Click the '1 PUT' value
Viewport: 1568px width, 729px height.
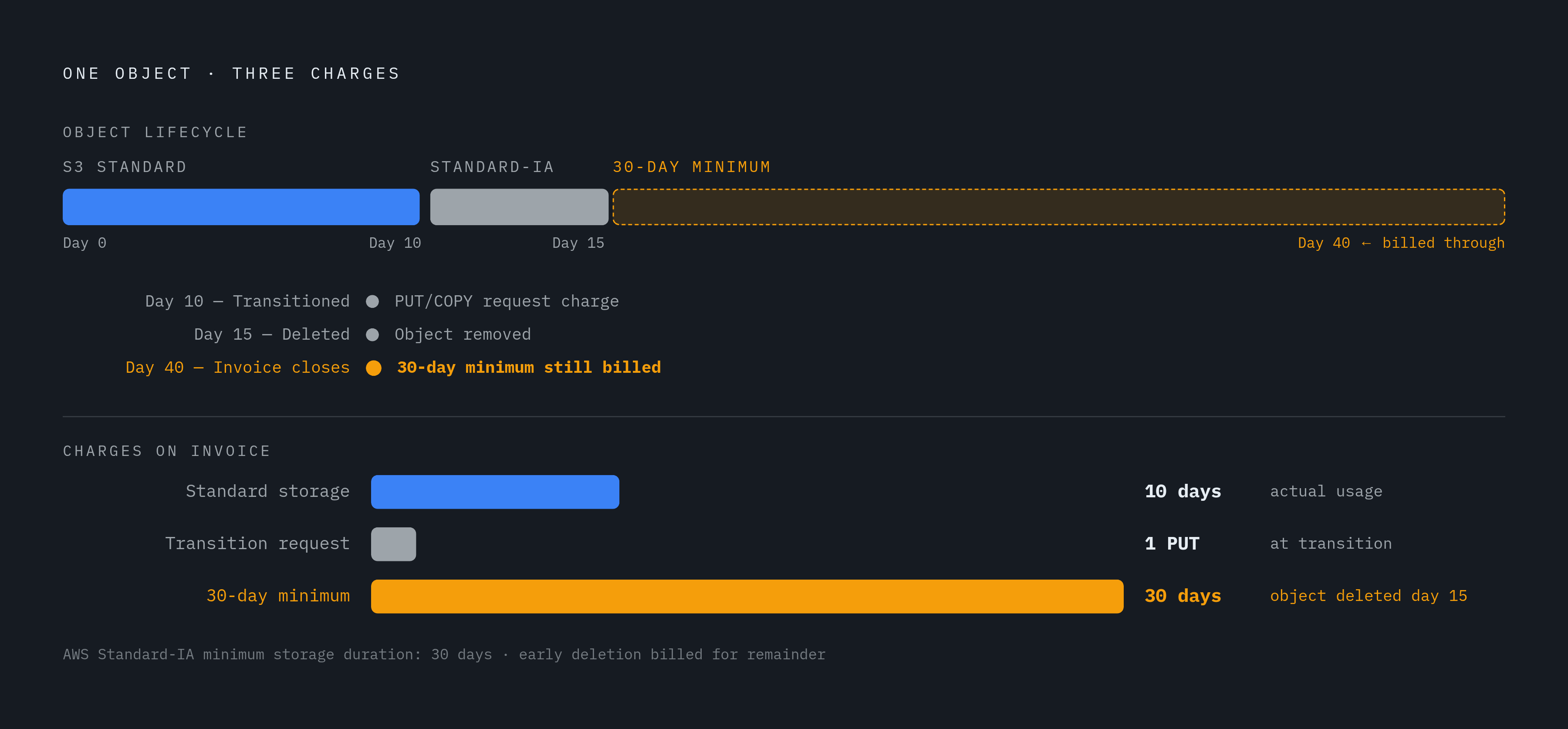click(1172, 544)
